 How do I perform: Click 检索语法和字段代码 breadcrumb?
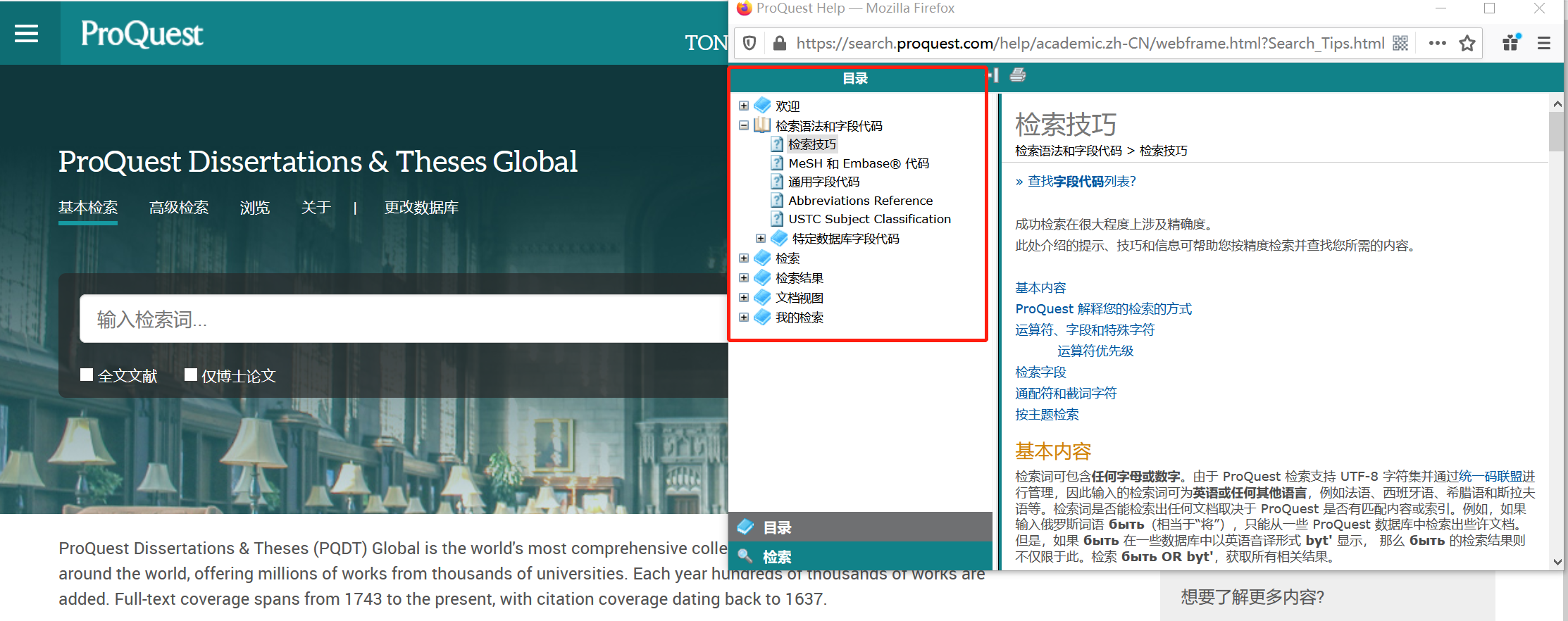click(x=1068, y=151)
